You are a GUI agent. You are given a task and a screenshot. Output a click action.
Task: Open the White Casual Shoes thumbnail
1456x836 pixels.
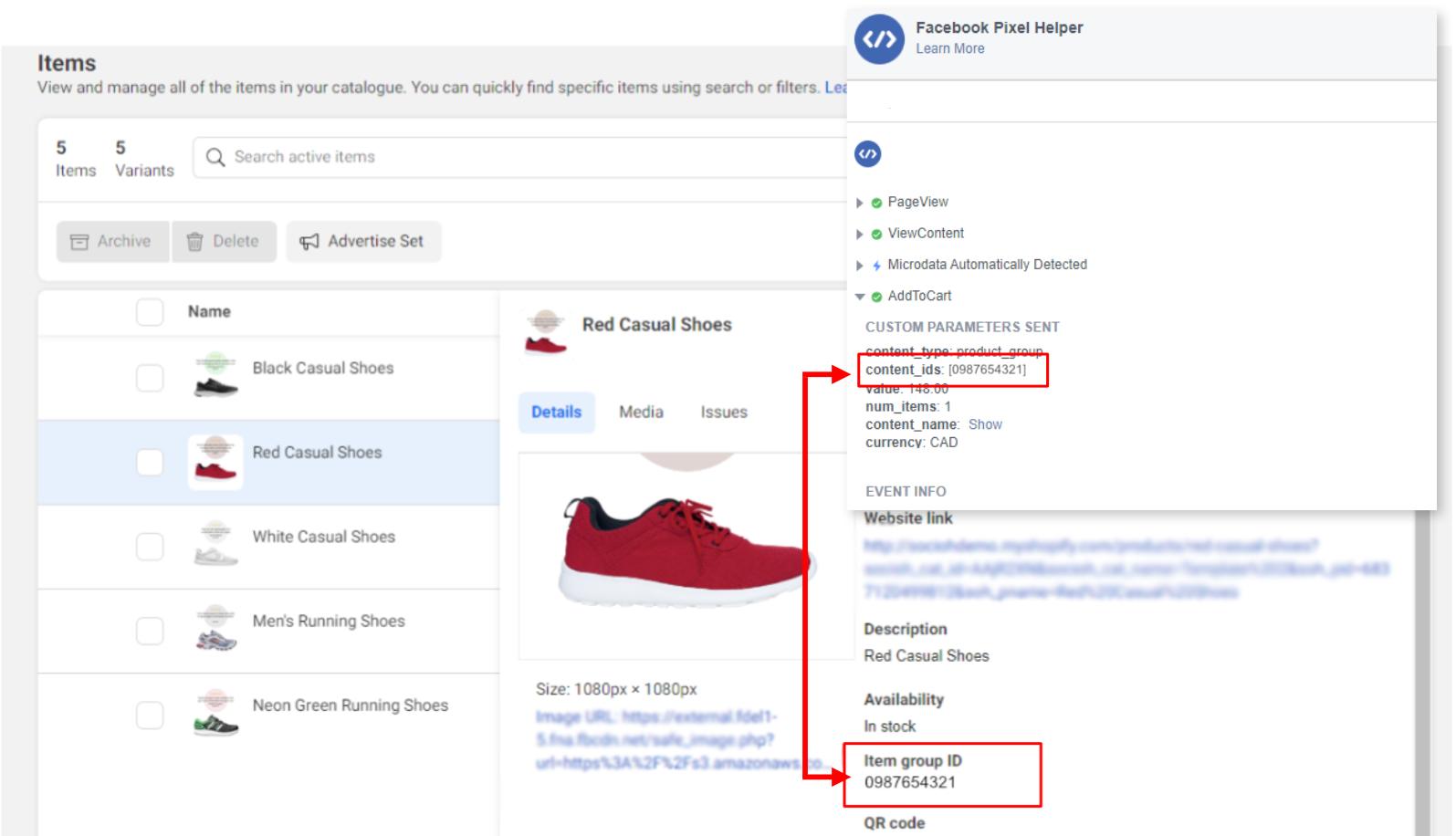coord(215,544)
